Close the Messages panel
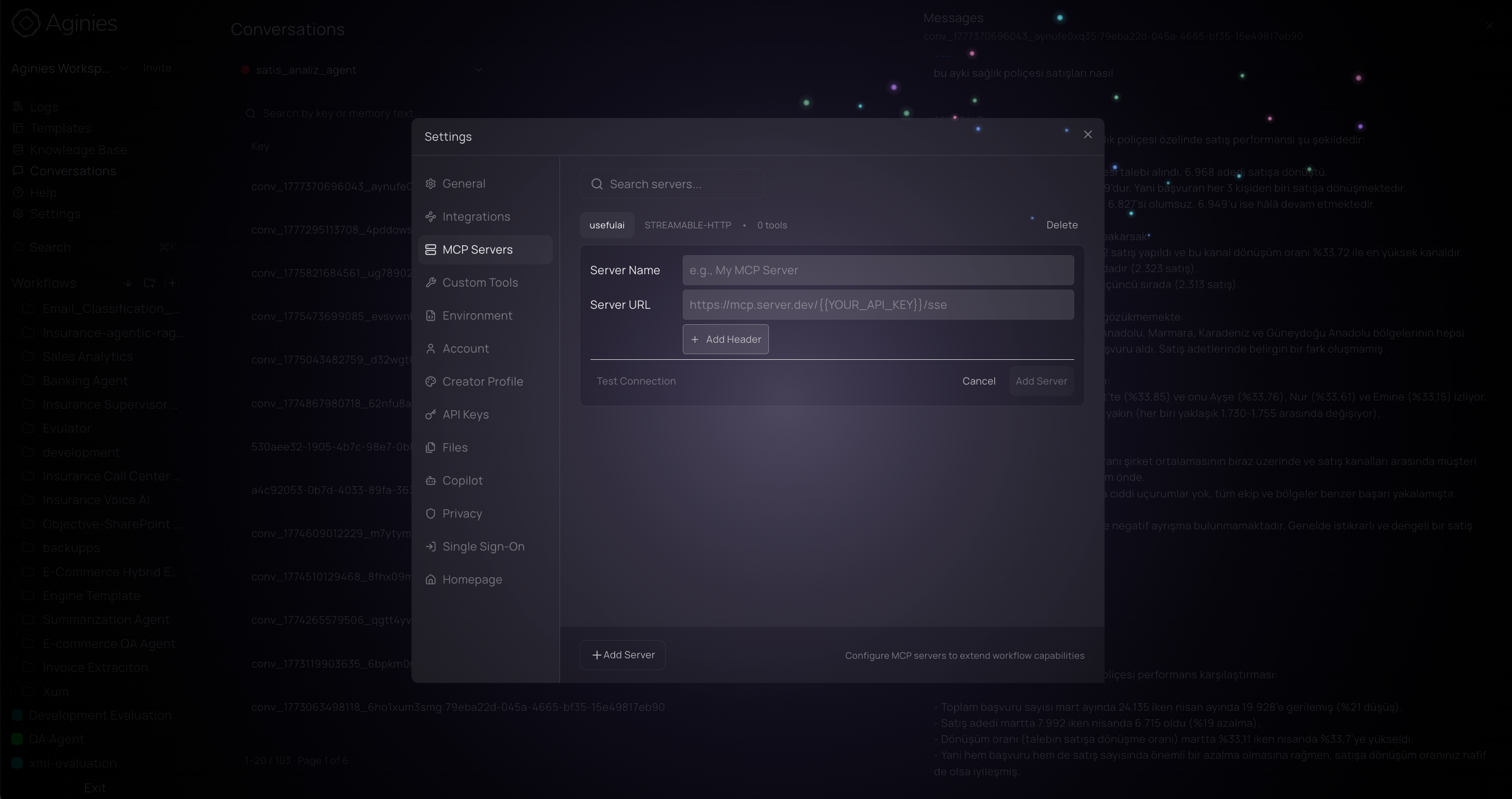The width and height of the screenshot is (1512, 799). (1490, 26)
